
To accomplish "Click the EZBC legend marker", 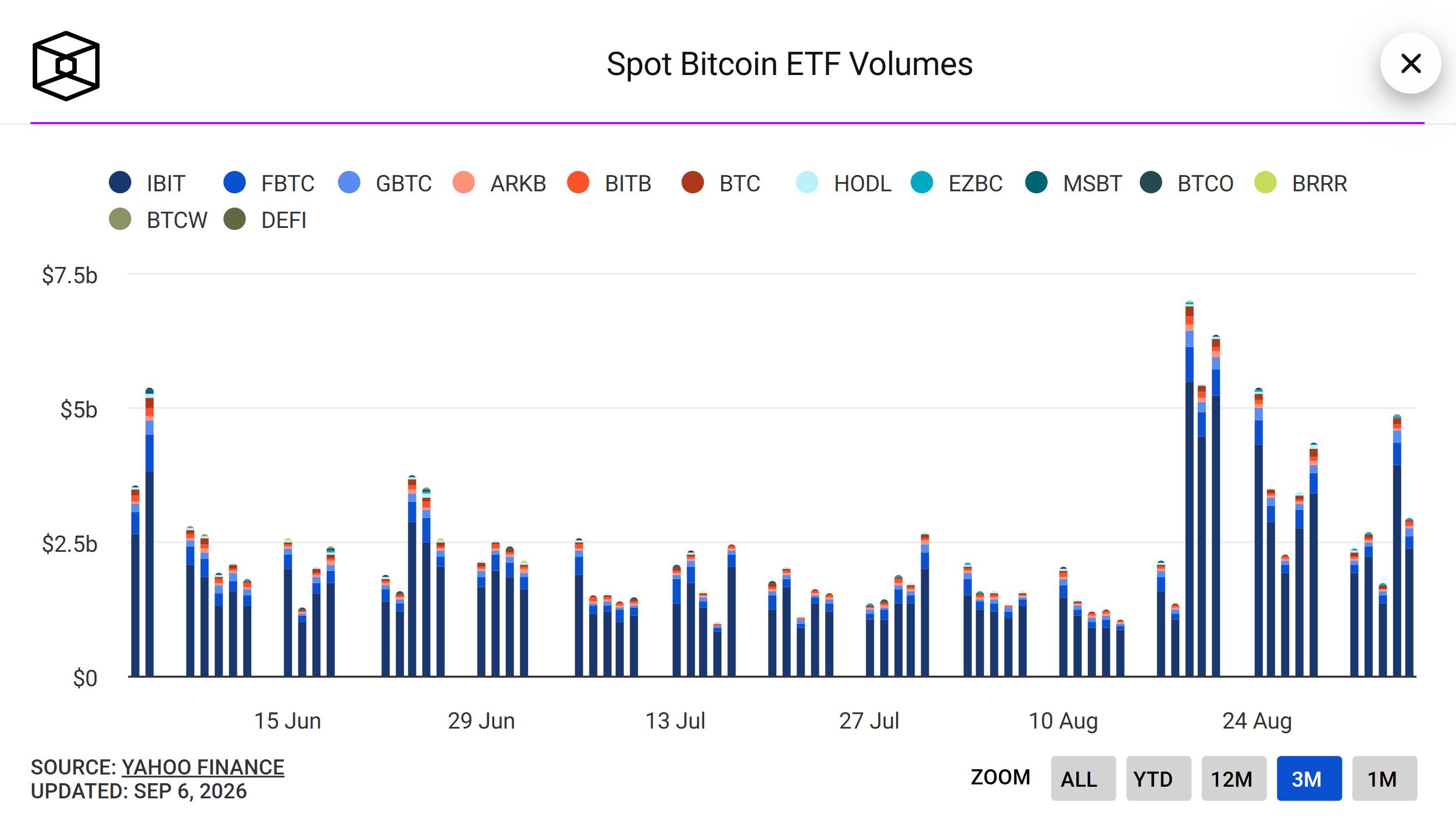I will (x=922, y=183).
